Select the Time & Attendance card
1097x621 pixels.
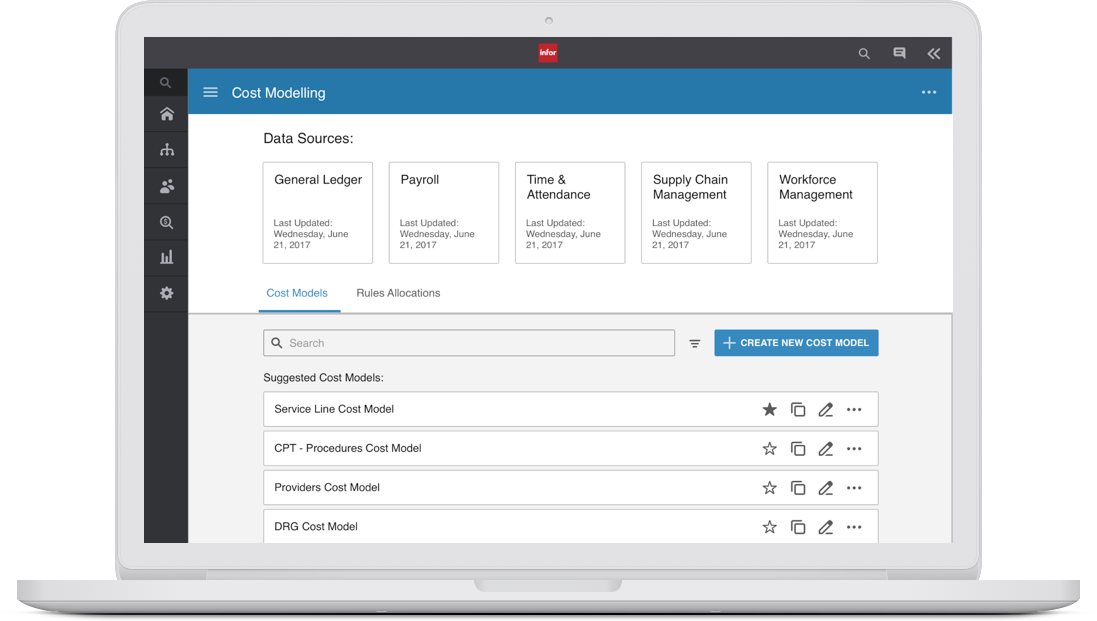[x=569, y=213]
